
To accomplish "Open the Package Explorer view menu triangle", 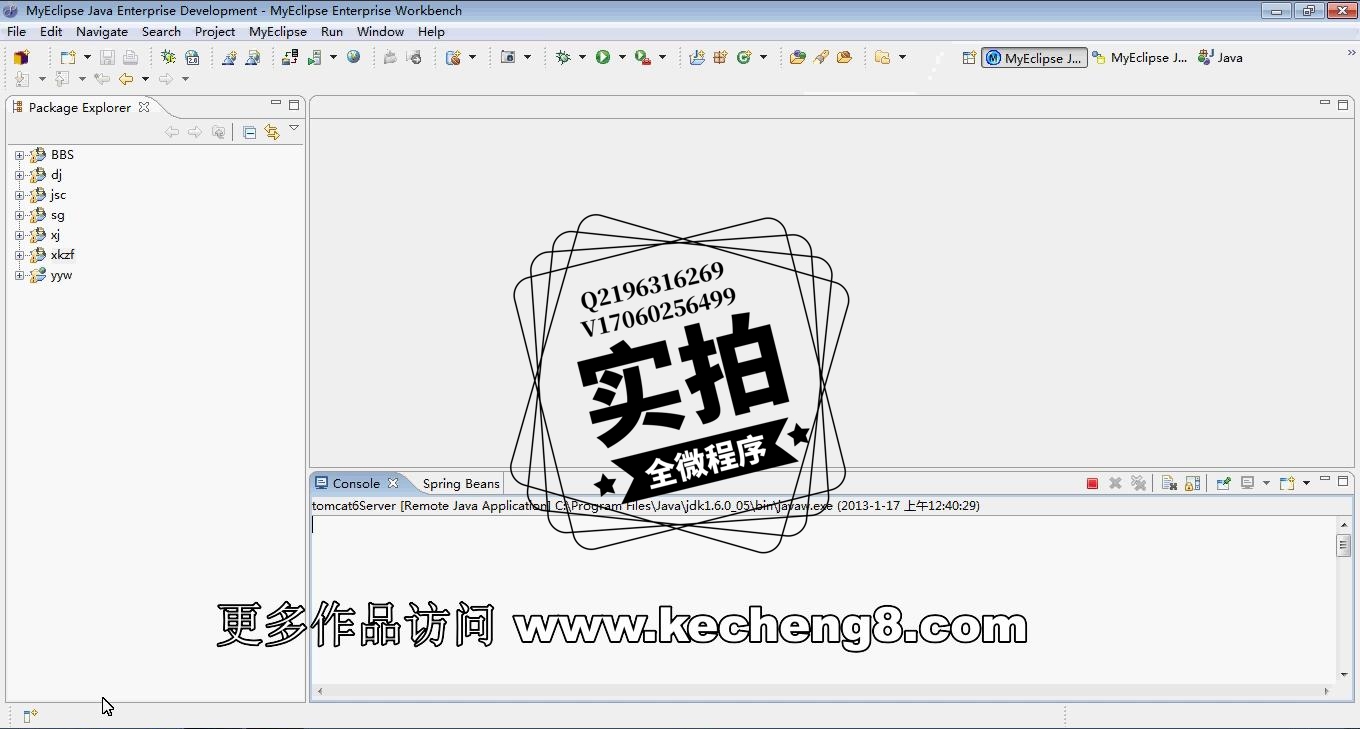I will coord(294,128).
